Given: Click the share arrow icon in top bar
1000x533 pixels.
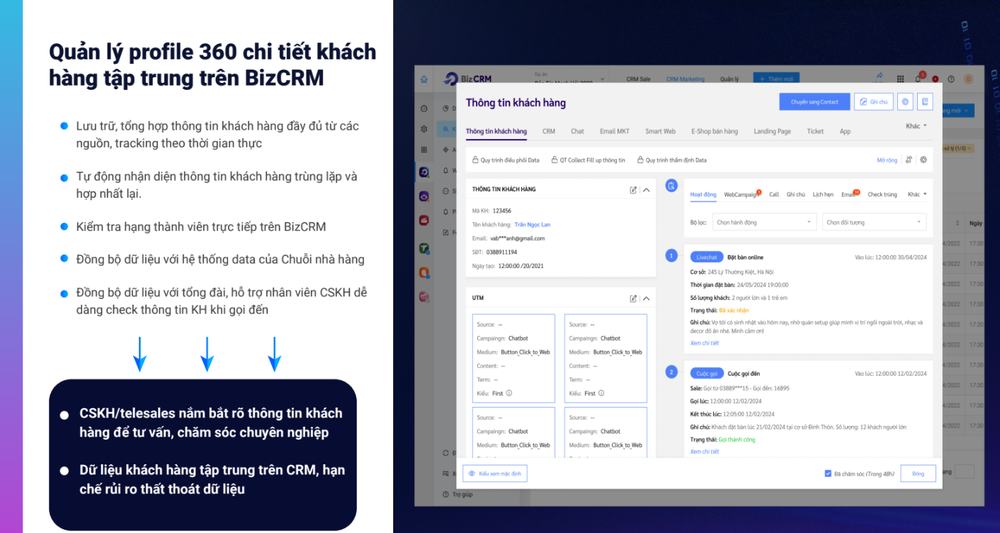Looking at the screenshot, I should tap(880, 75).
